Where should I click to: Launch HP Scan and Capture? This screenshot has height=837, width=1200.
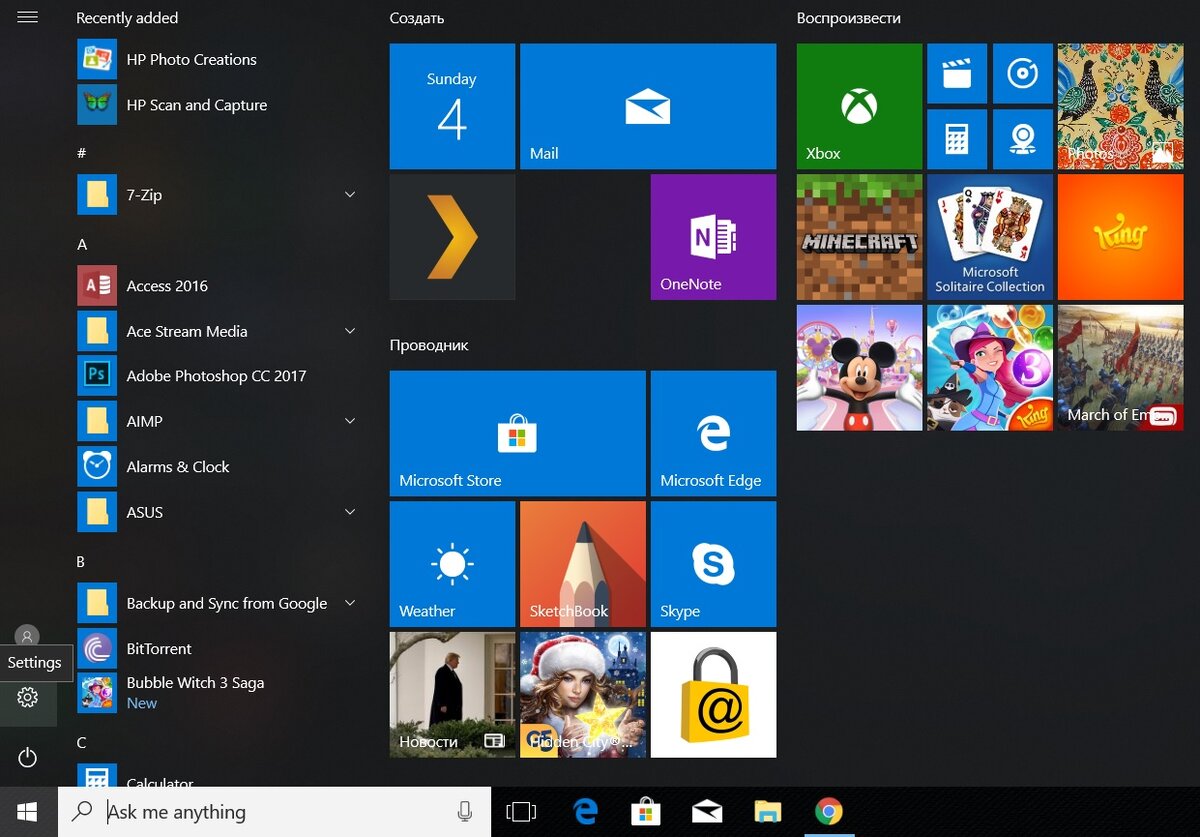click(x=218, y=104)
